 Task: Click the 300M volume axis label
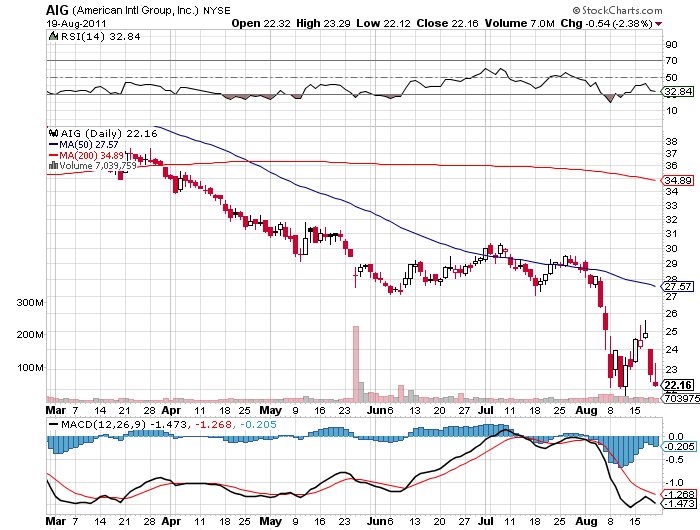(x=30, y=302)
